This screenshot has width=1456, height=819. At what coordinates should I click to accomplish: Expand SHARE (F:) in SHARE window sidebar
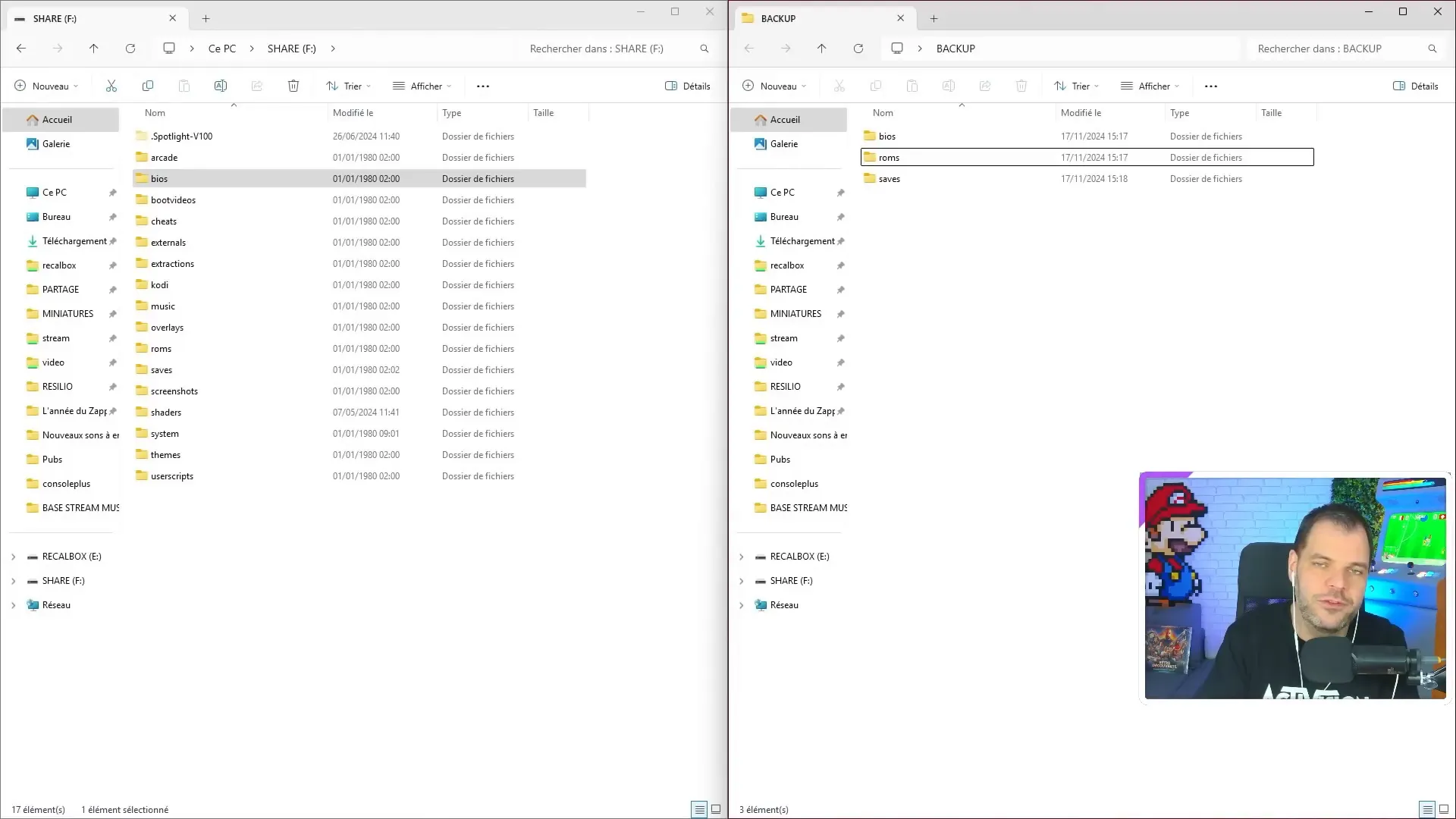[13, 581]
